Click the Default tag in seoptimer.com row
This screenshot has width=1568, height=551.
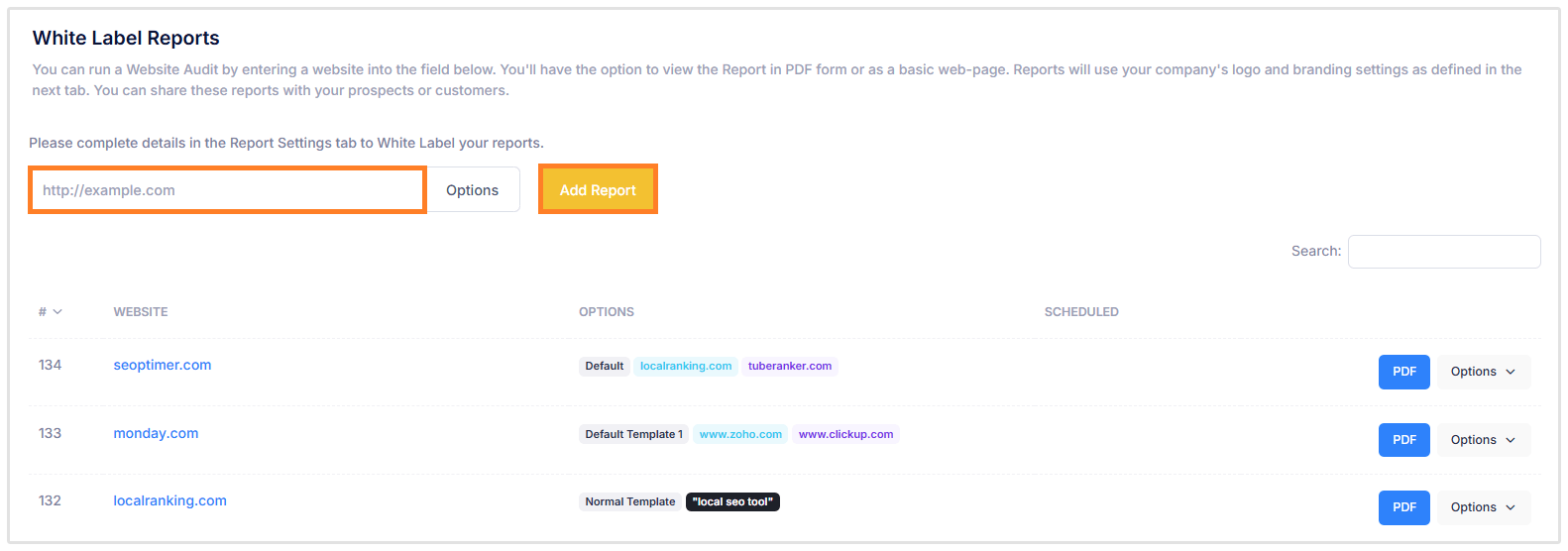605,366
